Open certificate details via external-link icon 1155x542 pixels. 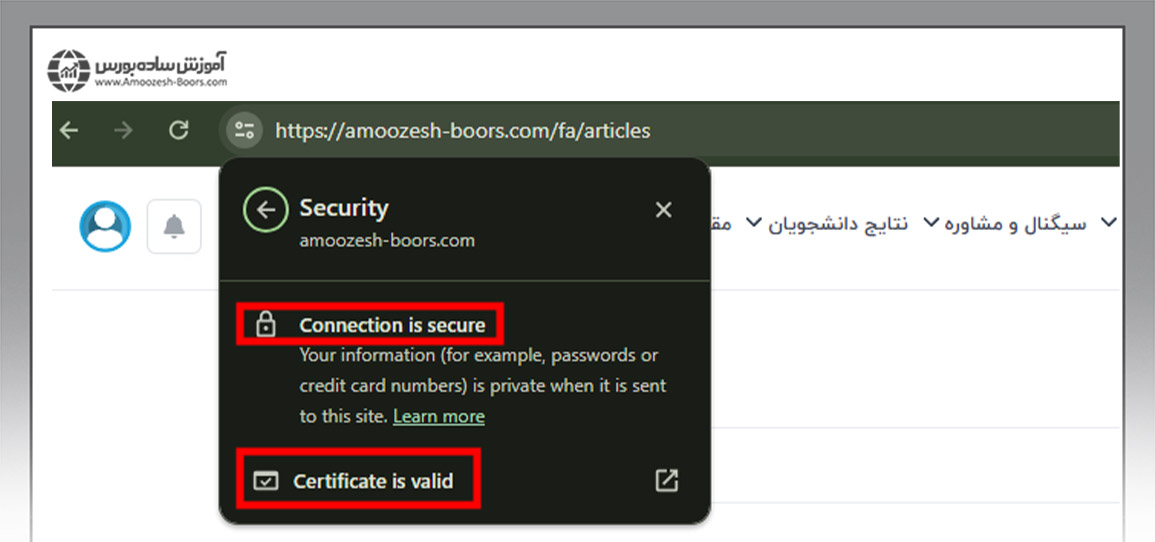(x=666, y=480)
